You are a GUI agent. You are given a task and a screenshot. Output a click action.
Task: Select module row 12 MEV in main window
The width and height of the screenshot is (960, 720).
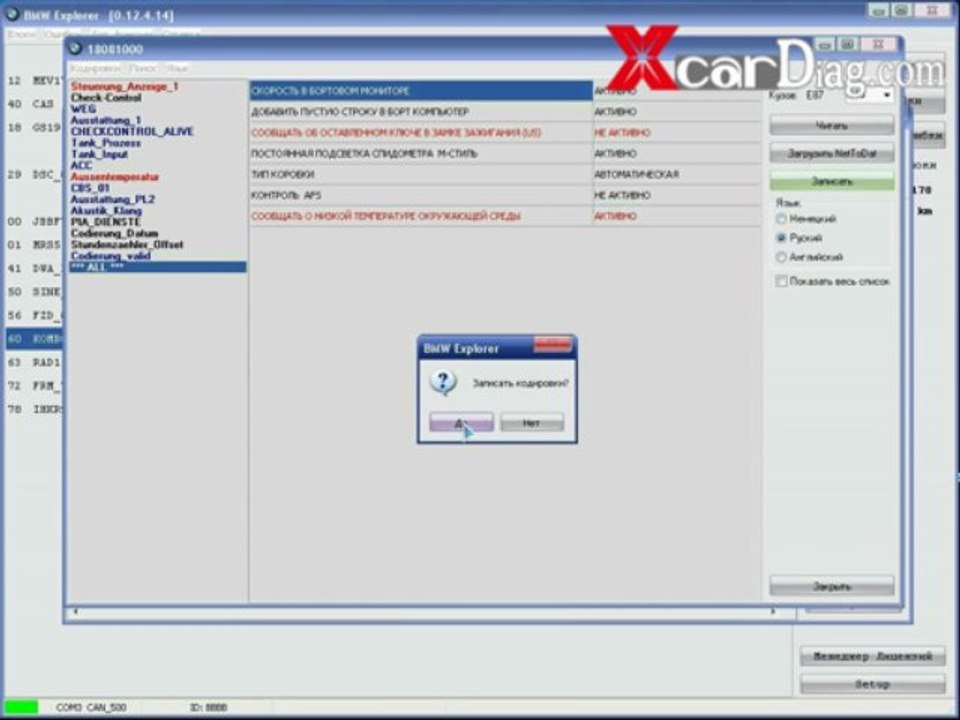click(x=34, y=80)
